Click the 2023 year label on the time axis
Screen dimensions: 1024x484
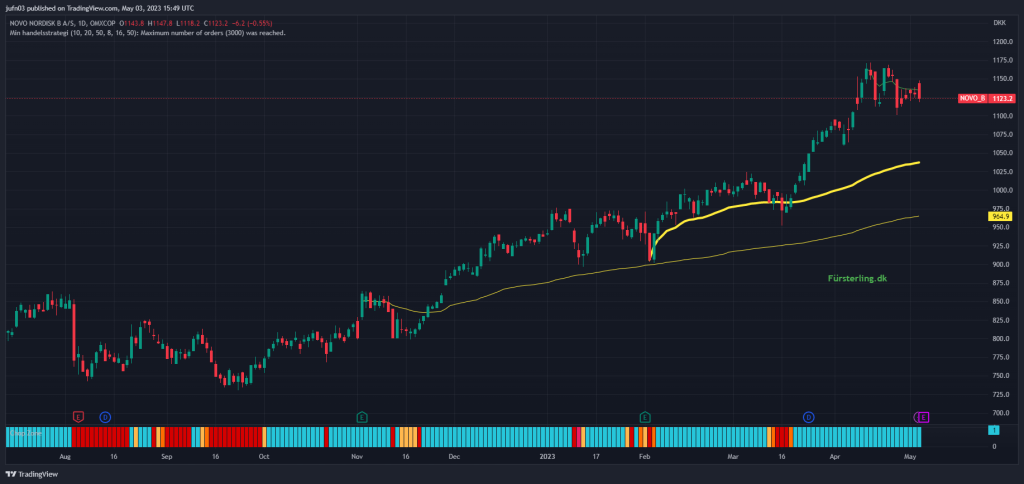[x=549, y=458]
